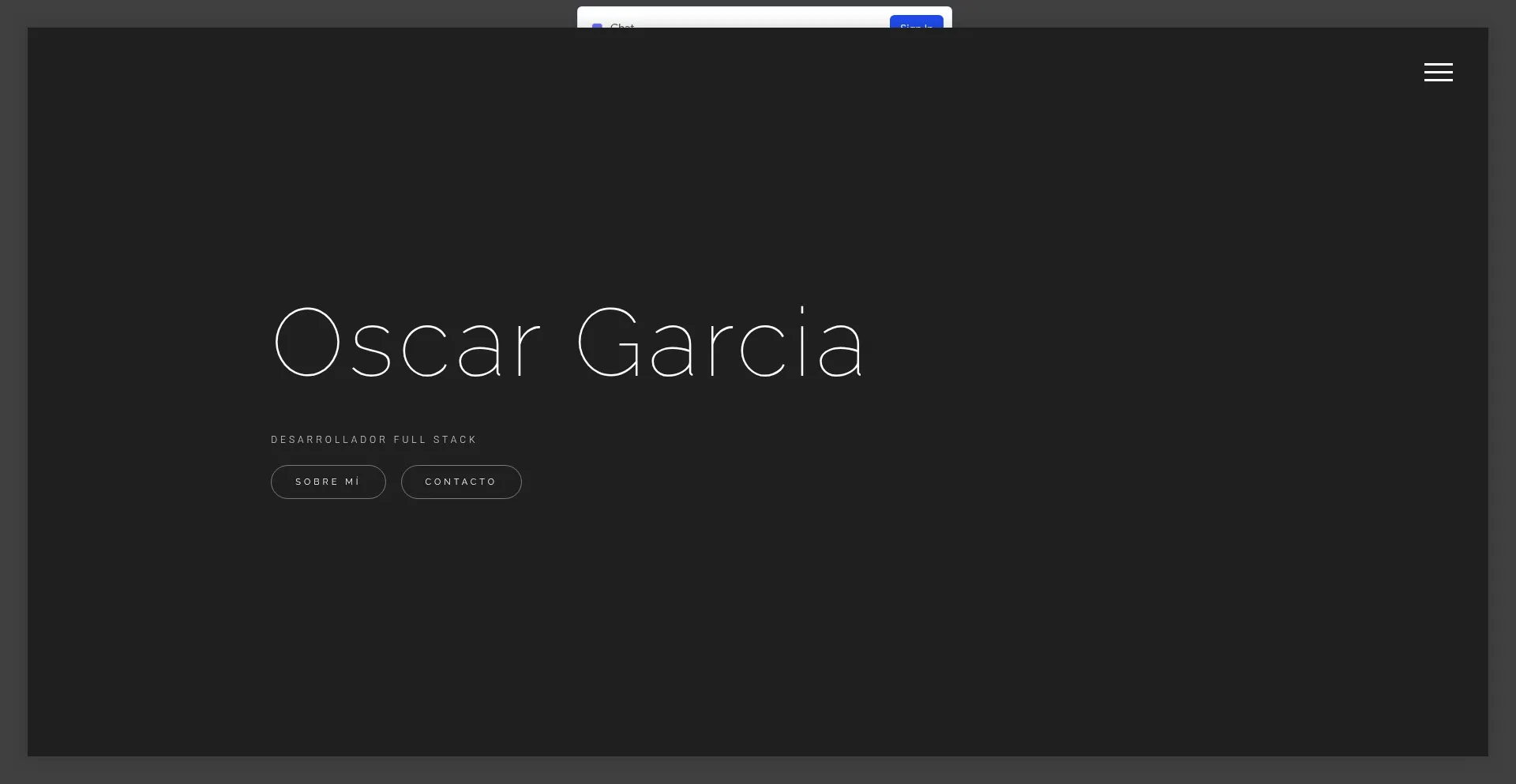Click the bottom line of hamburger icon
The height and width of the screenshot is (784, 1516).
[x=1438, y=80]
